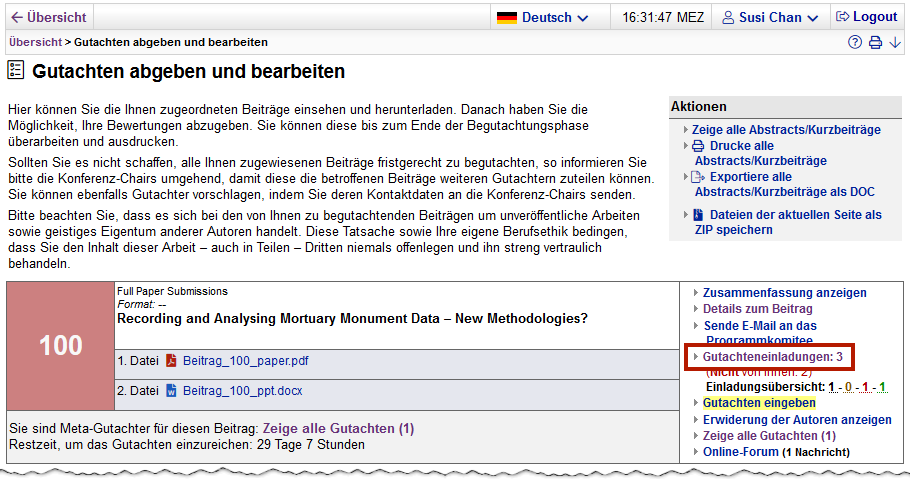The image size is (910, 479).
Task: Click the print page icon in breadcrumb bar
Action: [x=875, y=42]
